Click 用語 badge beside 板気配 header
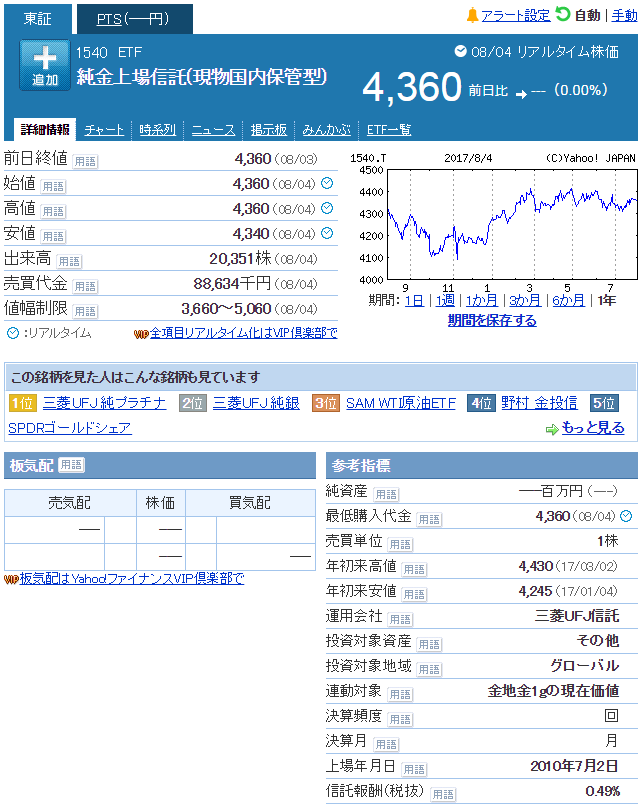 (71, 465)
